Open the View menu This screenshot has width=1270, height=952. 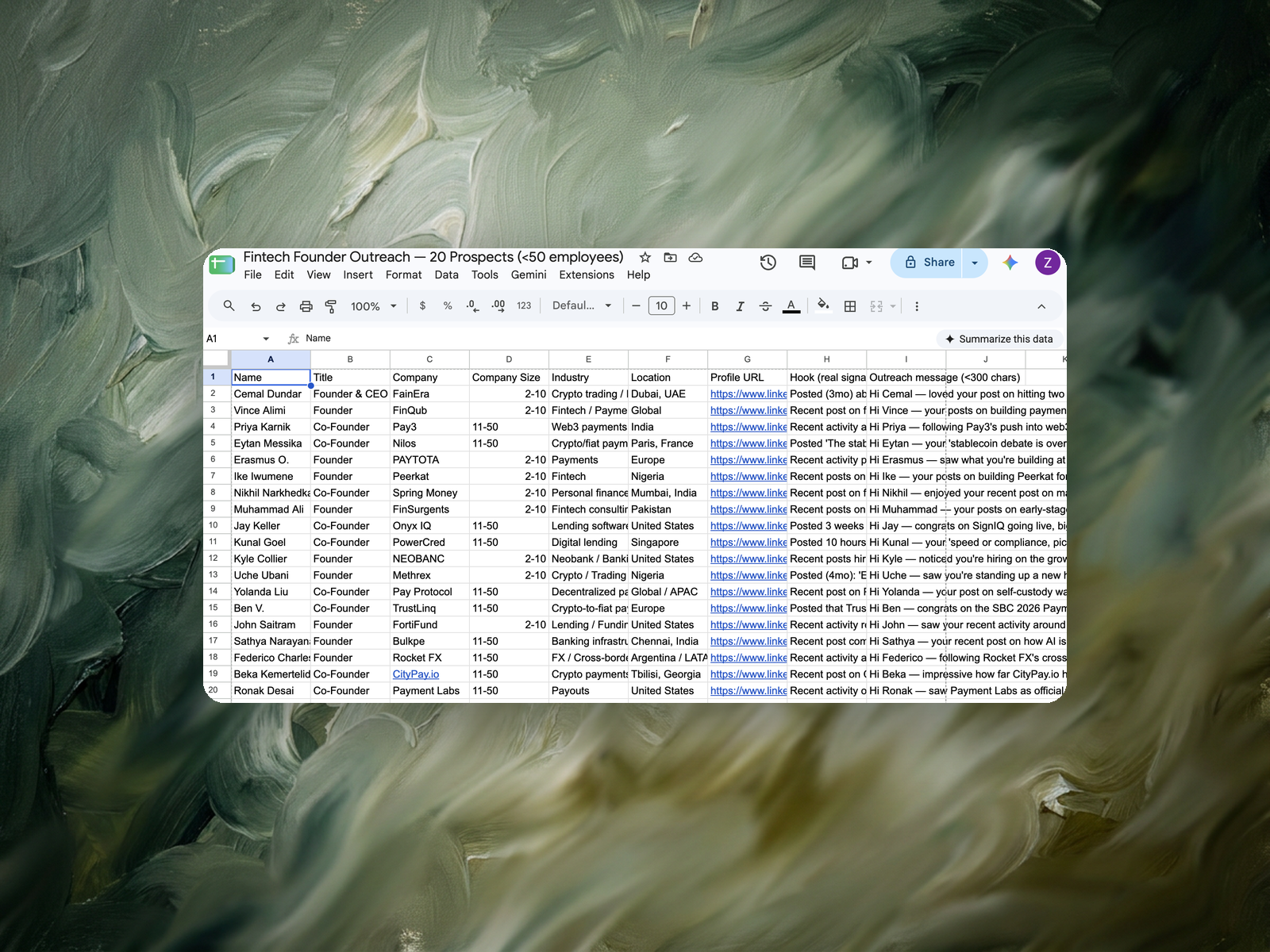point(318,274)
